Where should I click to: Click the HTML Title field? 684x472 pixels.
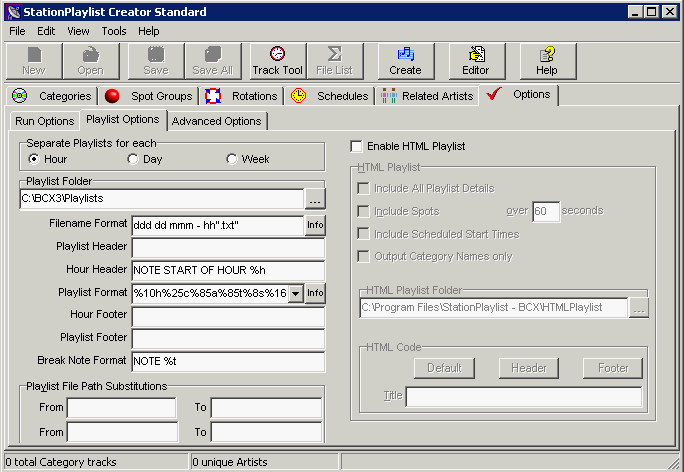click(524, 397)
